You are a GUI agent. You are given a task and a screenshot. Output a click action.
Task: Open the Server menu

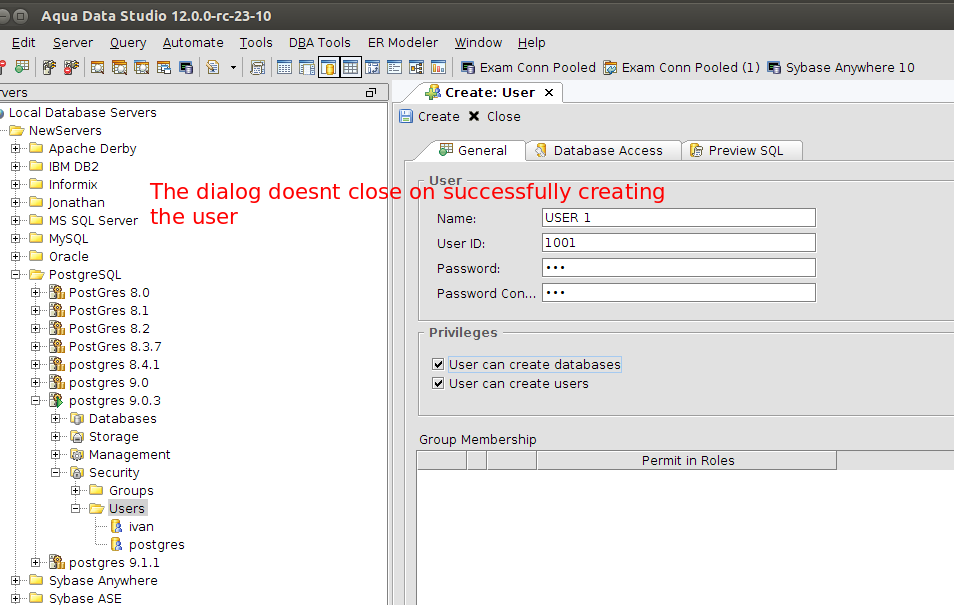[x=73, y=43]
